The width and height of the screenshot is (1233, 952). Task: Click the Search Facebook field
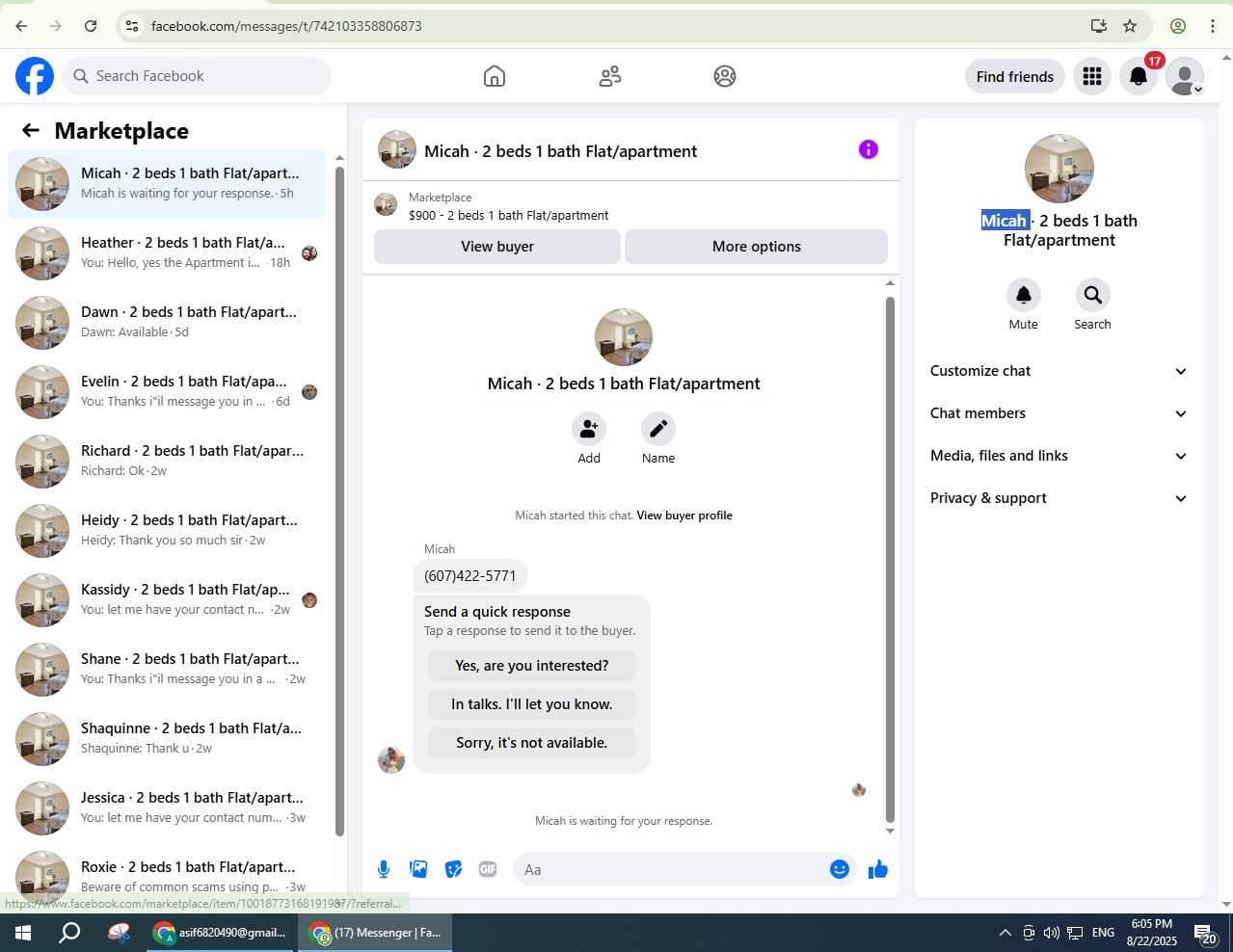click(x=197, y=76)
